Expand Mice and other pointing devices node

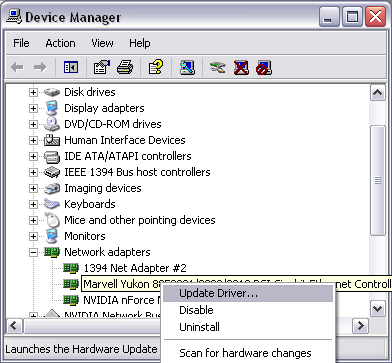pos(33,220)
